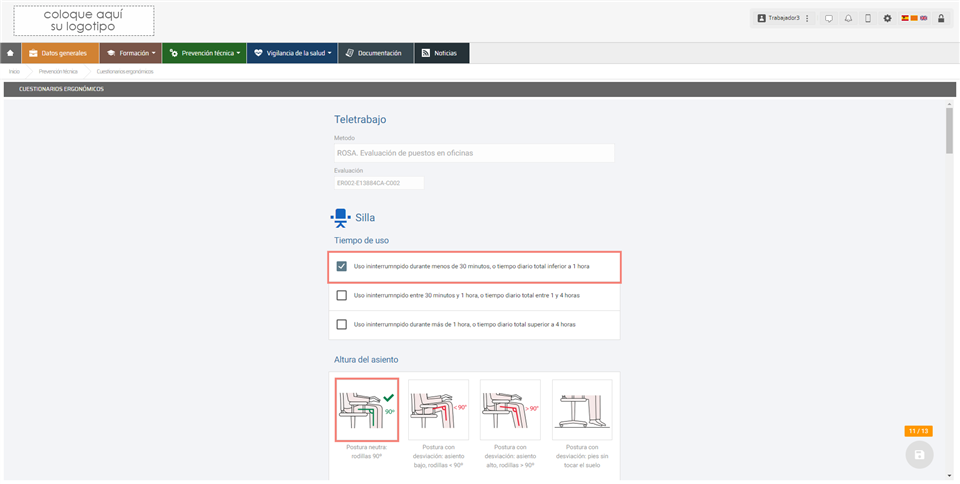Go to the Noticias section
960x484 pixels.
coord(441,53)
